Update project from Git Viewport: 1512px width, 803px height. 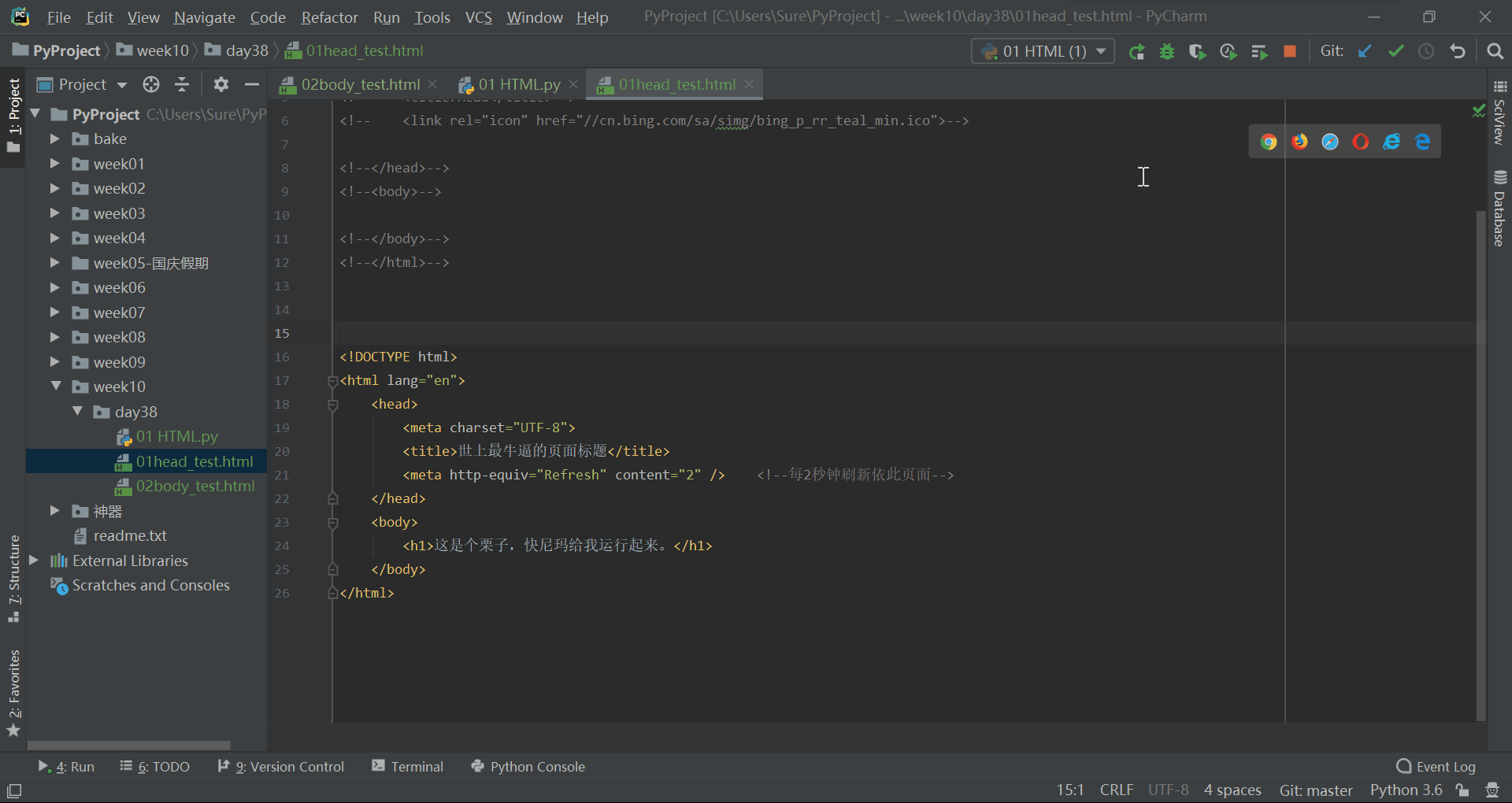pos(1365,50)
